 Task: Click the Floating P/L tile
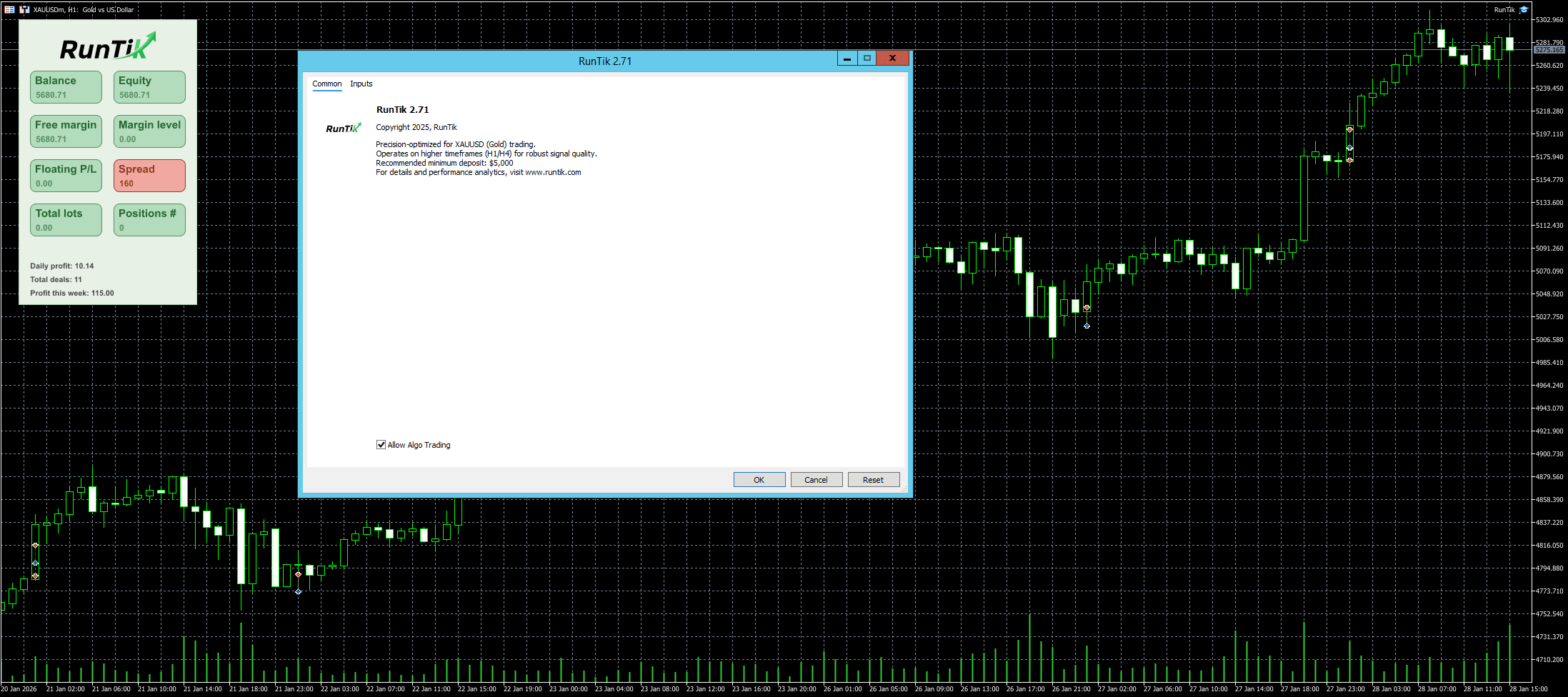66,176
